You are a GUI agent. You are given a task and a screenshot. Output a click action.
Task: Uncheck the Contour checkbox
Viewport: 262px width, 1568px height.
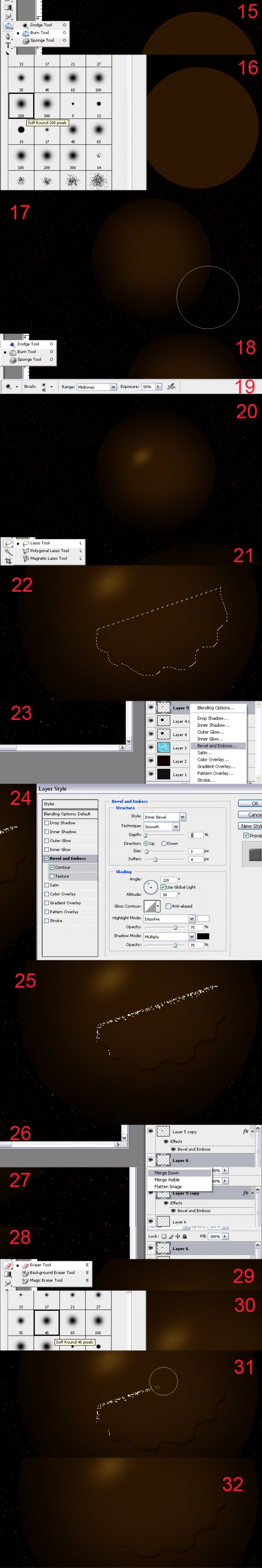point(52,867)
